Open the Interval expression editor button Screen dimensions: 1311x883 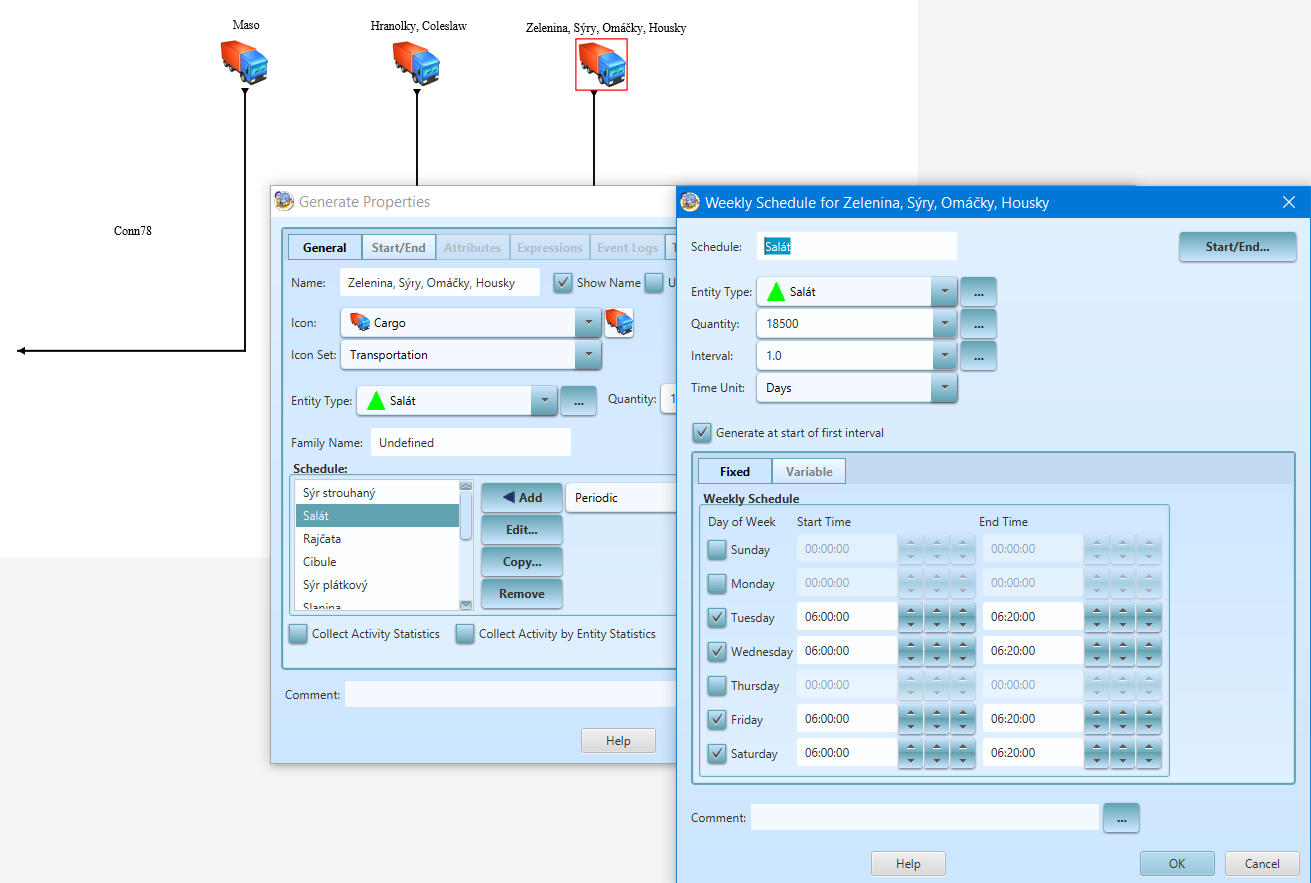pyautogui.click(x=978, y=356)
